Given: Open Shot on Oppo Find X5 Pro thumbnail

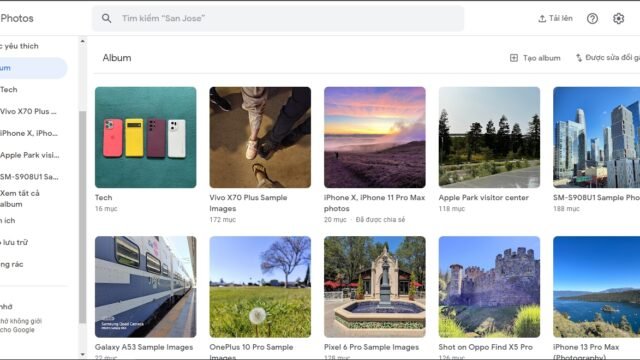Looking at the screenshot, I should tap(489, 287).
